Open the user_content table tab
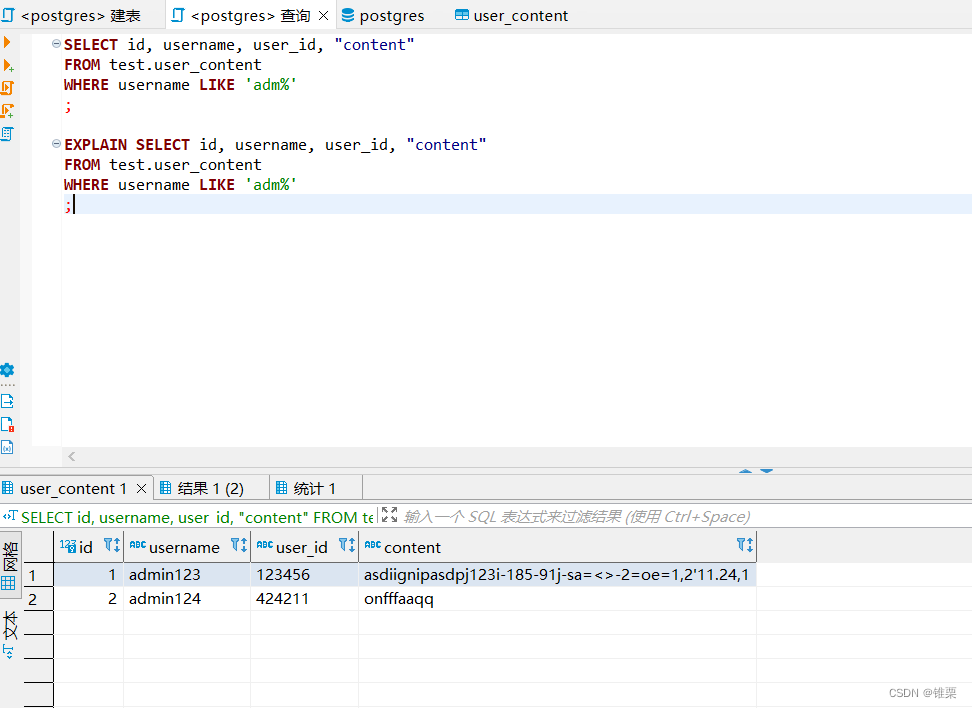This screenshot has width=972, height=708. [512, 15]
